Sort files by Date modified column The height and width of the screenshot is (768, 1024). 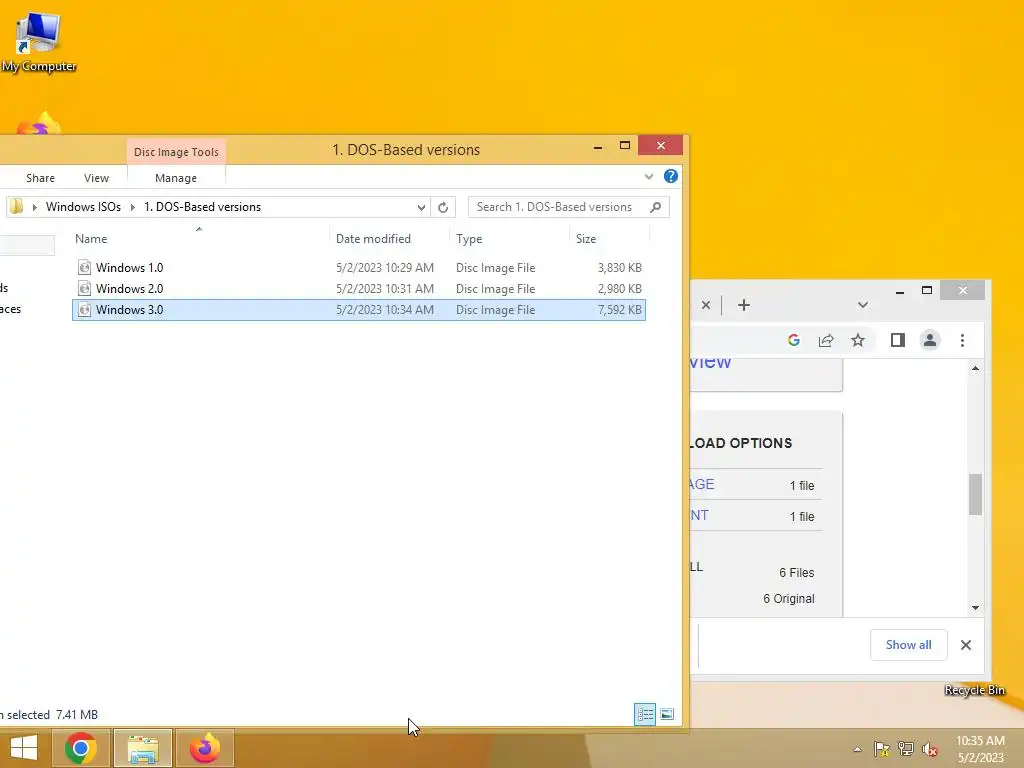(x=373, y=238)
